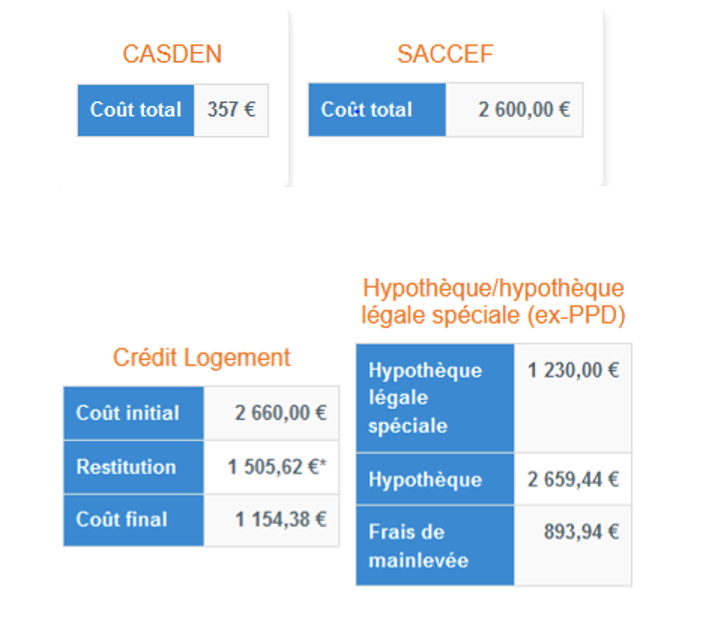Select the SACCEF Coût total label
Screen dimensions: 716x624
coord(377,110)
